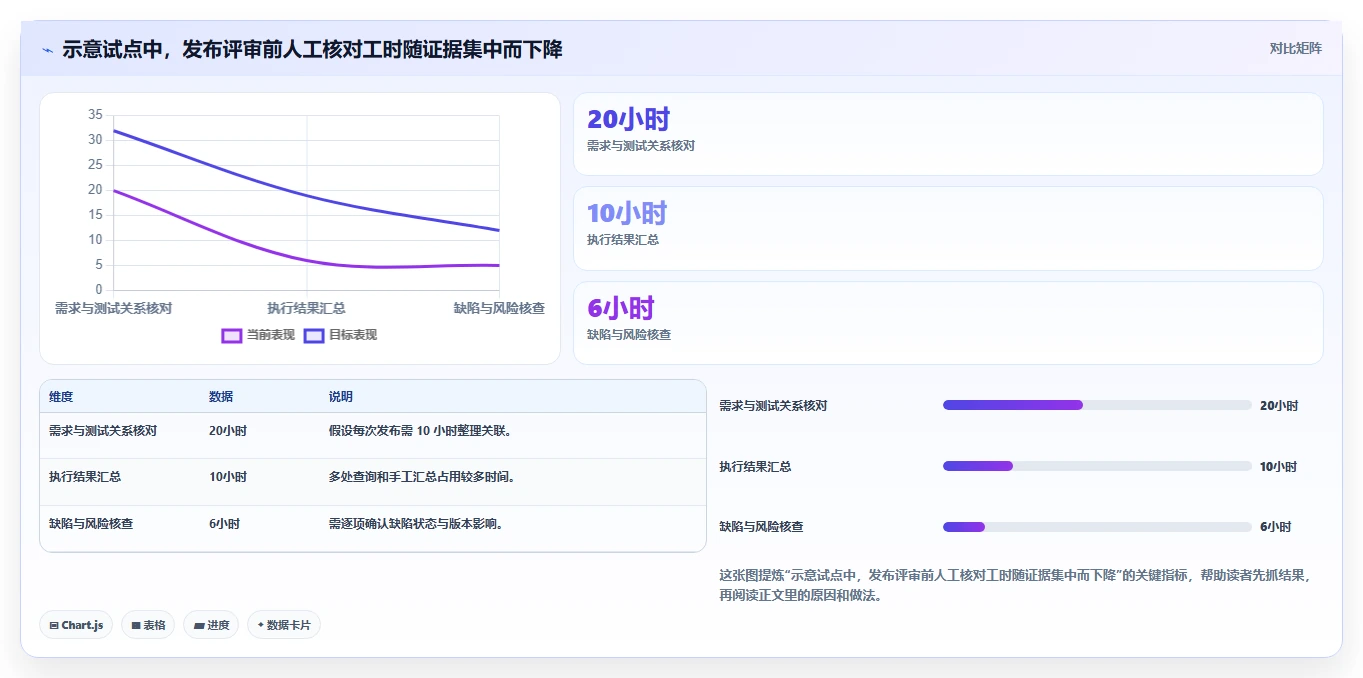Click table cell 10小时

pyautogui.click(x=228, y=477)
